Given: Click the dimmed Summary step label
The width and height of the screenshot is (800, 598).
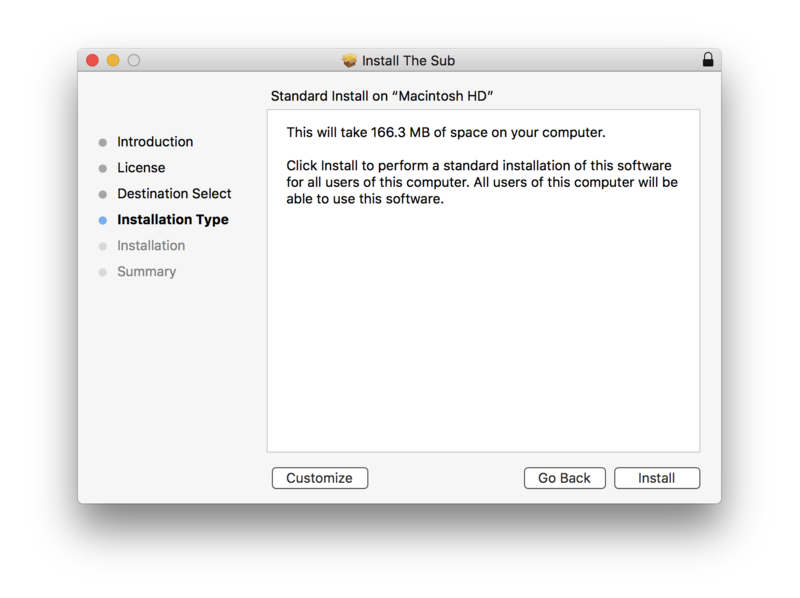Looking at the screenshot, I should tap(146, 272).
